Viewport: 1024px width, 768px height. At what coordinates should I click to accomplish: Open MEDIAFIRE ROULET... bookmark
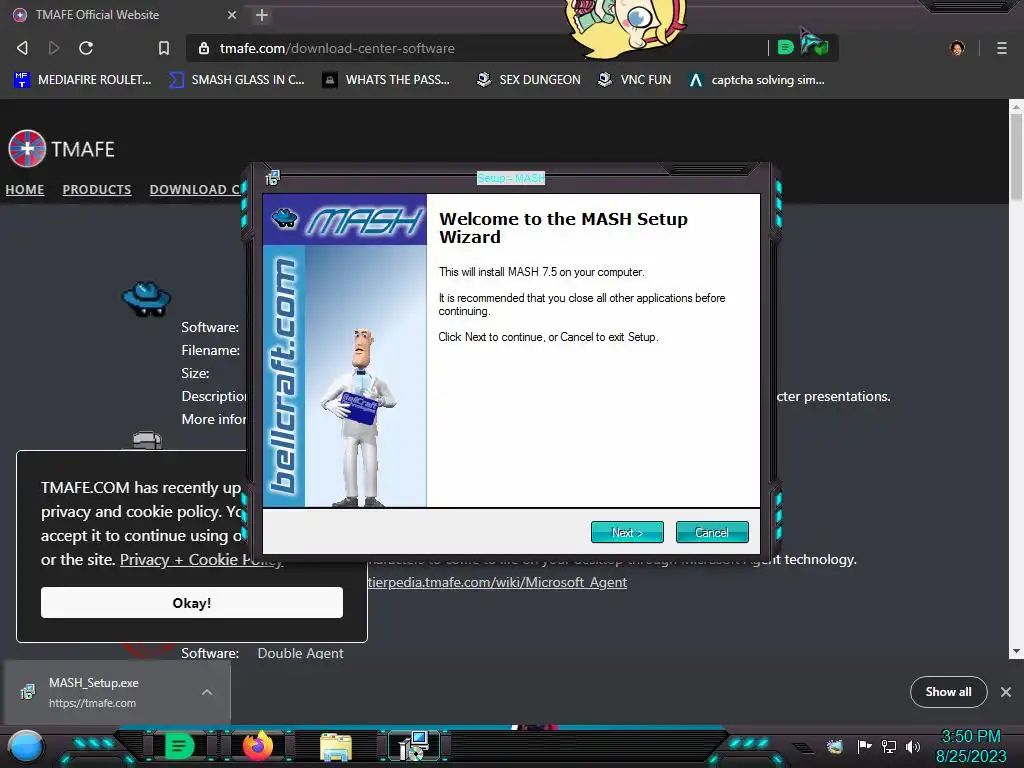[x=82, y=80]
